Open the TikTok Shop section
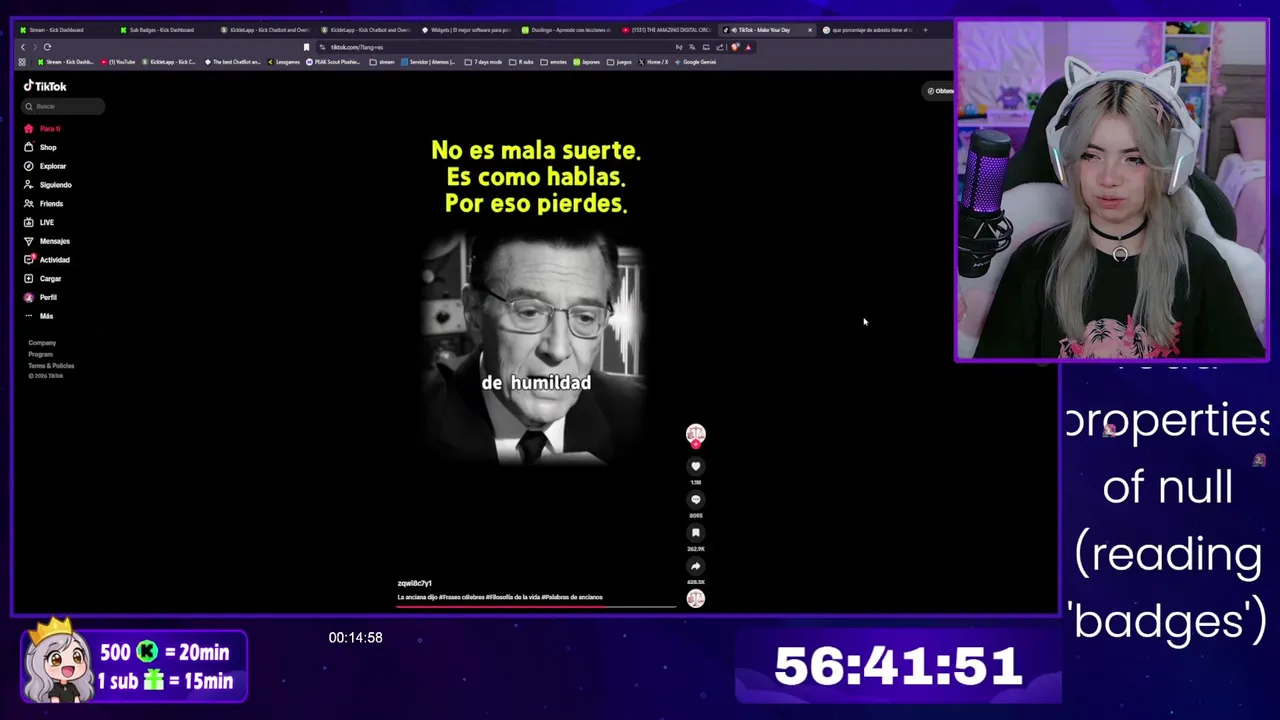The width and height of the screenshot is (1280, 720). [41, 147]
